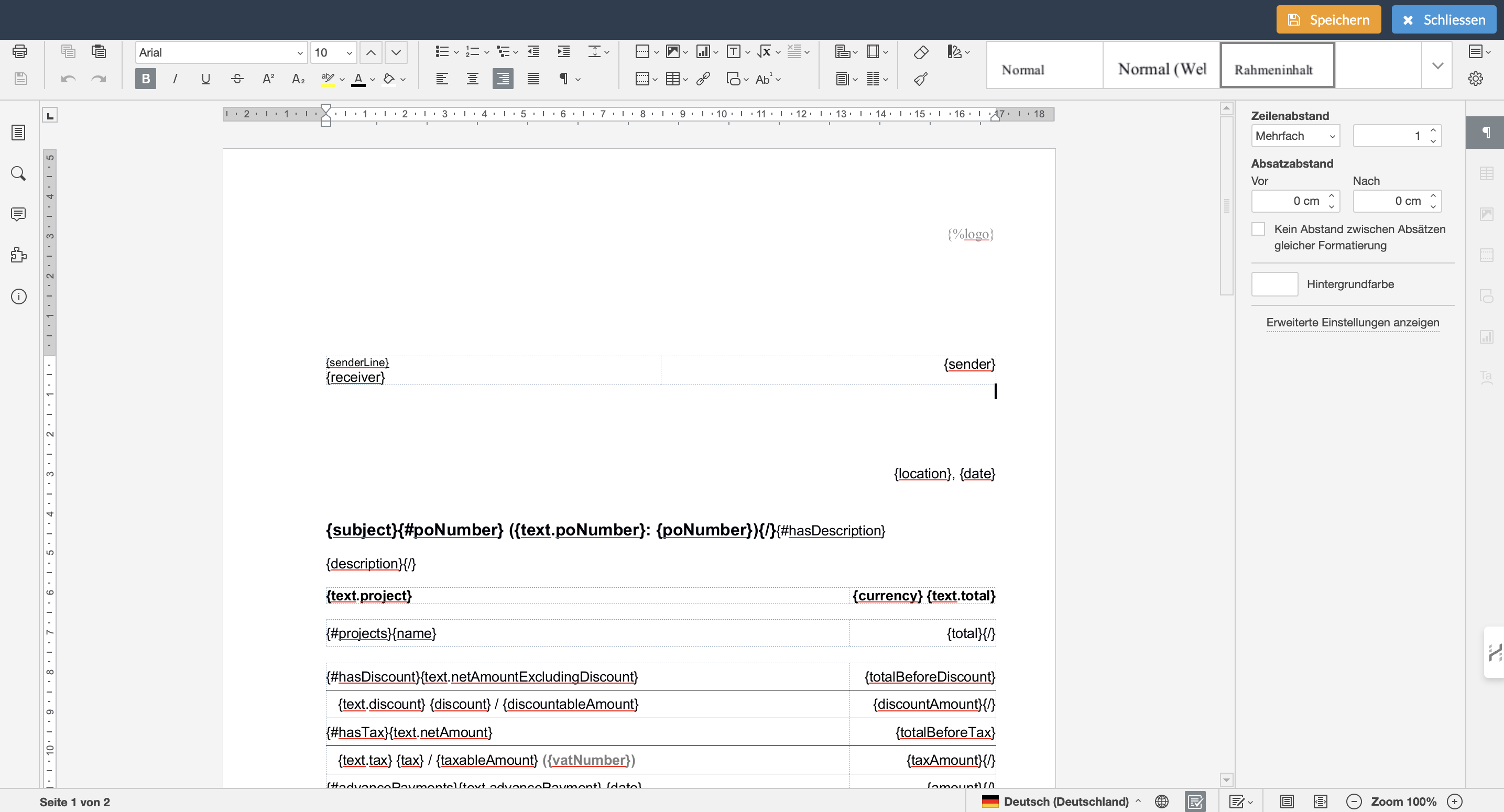Apply underline formatting

click(205, 79)
